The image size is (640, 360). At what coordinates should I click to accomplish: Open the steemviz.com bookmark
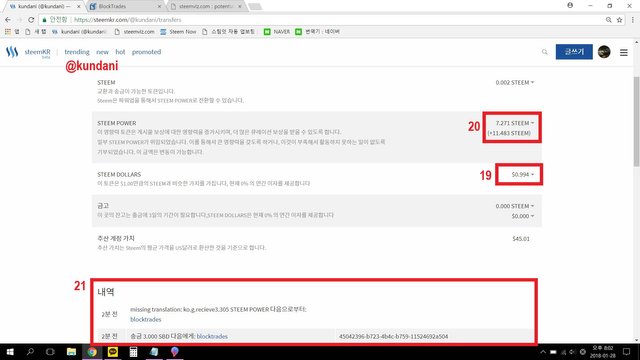tap(134, 31)
